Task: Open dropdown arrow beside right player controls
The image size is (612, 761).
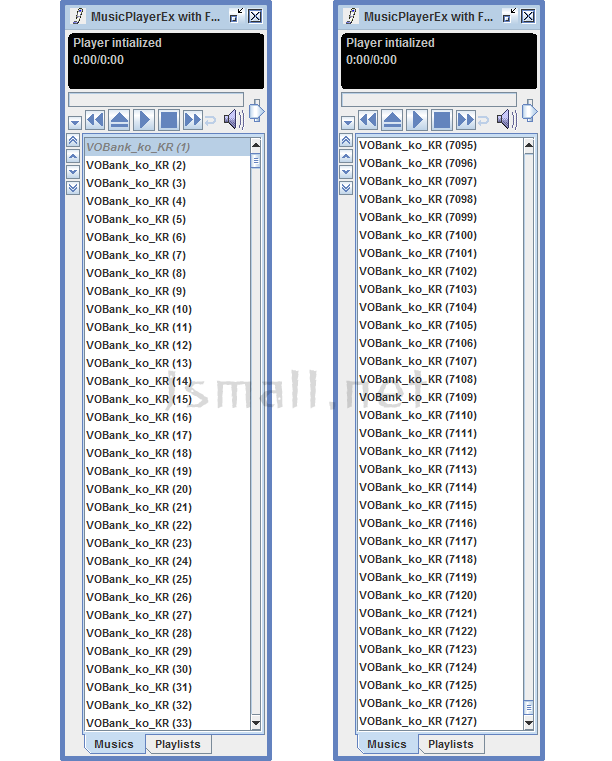Action: [347, 122]
